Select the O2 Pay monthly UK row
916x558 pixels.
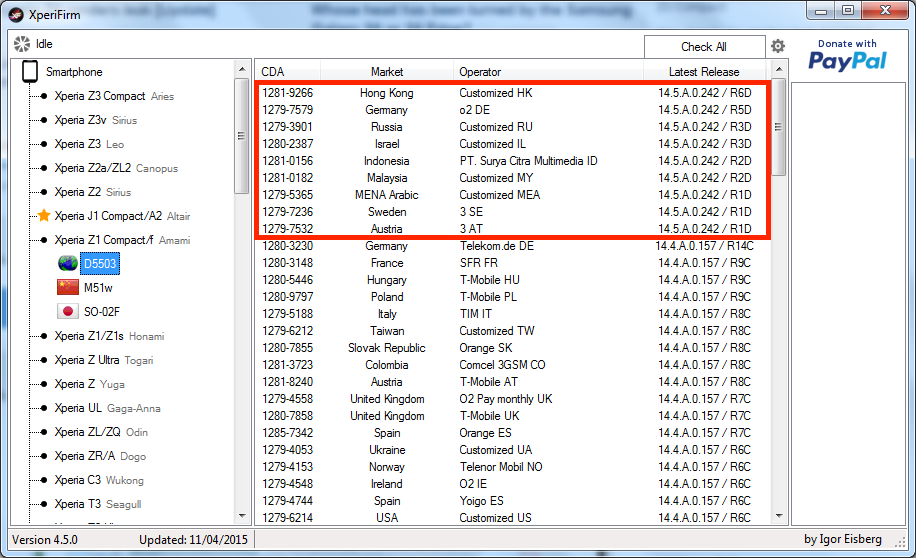pos(513,398)
